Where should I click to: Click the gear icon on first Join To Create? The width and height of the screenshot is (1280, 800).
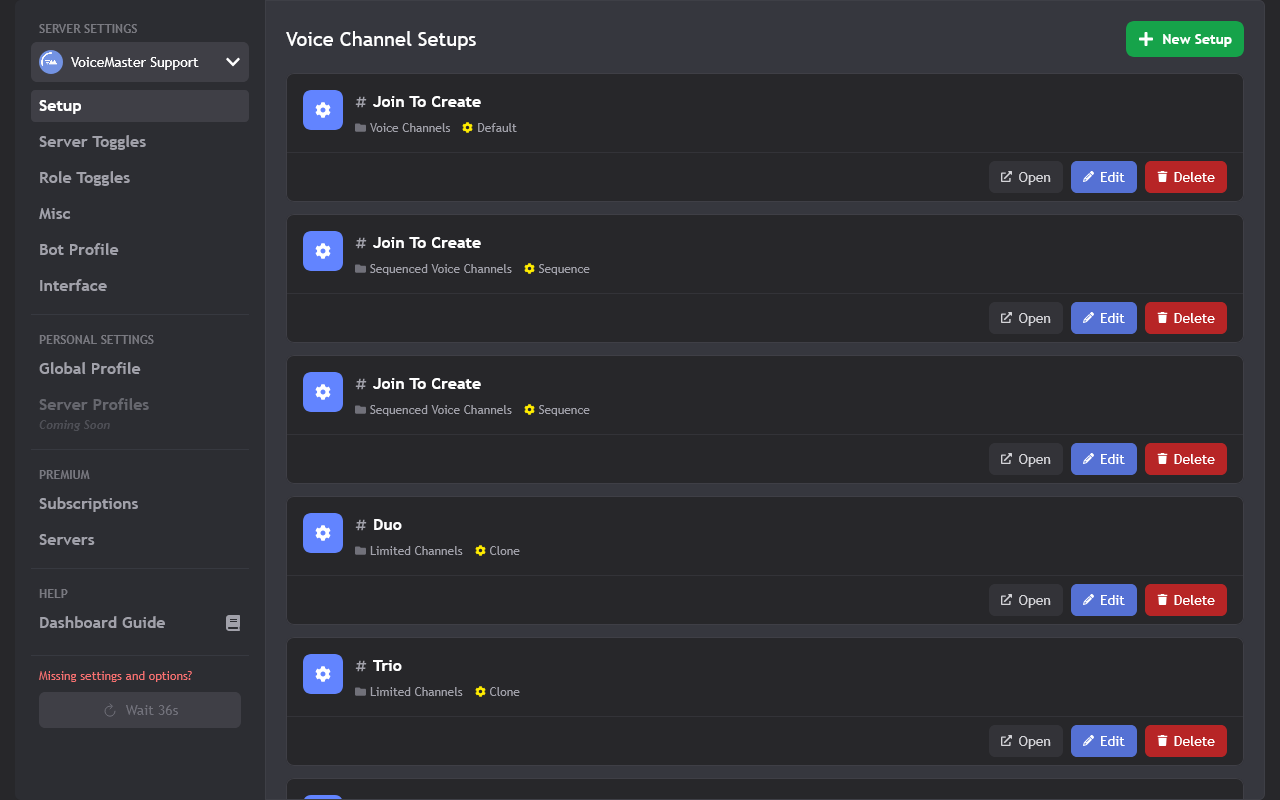(323, 110)
